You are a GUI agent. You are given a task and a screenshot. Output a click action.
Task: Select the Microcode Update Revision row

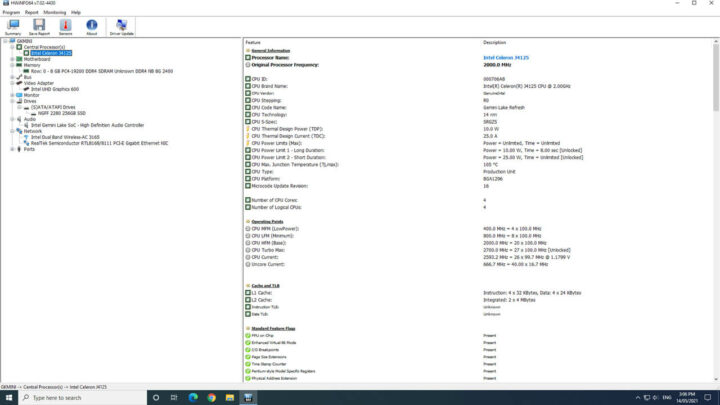click(x=280, y=186)
